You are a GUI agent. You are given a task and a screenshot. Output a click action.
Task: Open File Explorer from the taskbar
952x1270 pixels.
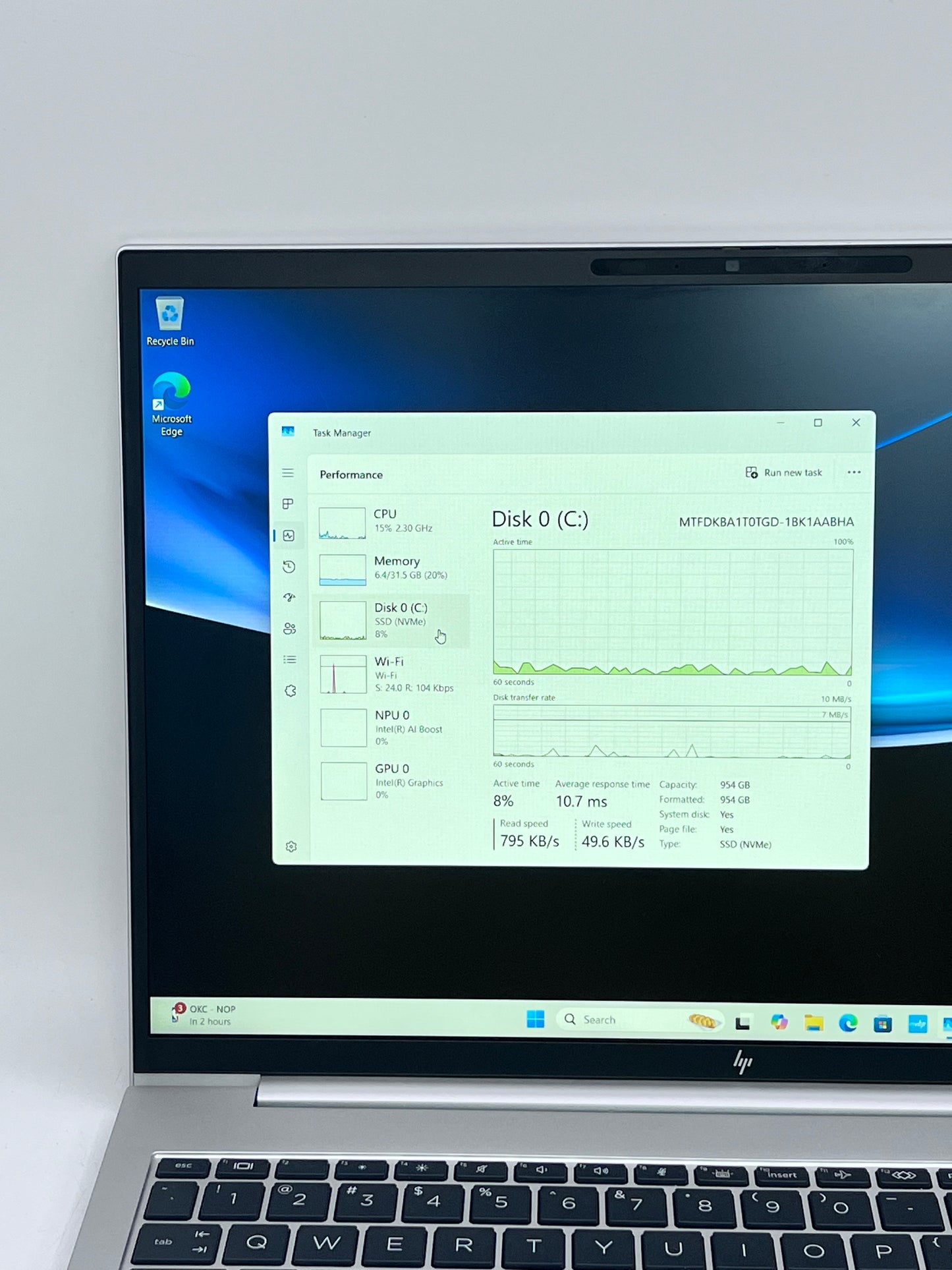(814, 1023)
